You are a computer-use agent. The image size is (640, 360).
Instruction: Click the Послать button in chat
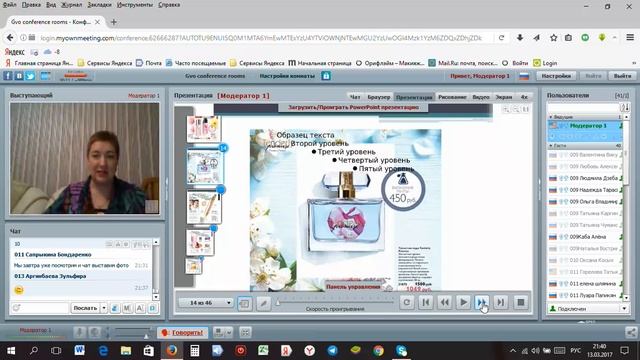click(x=85, y=308)
